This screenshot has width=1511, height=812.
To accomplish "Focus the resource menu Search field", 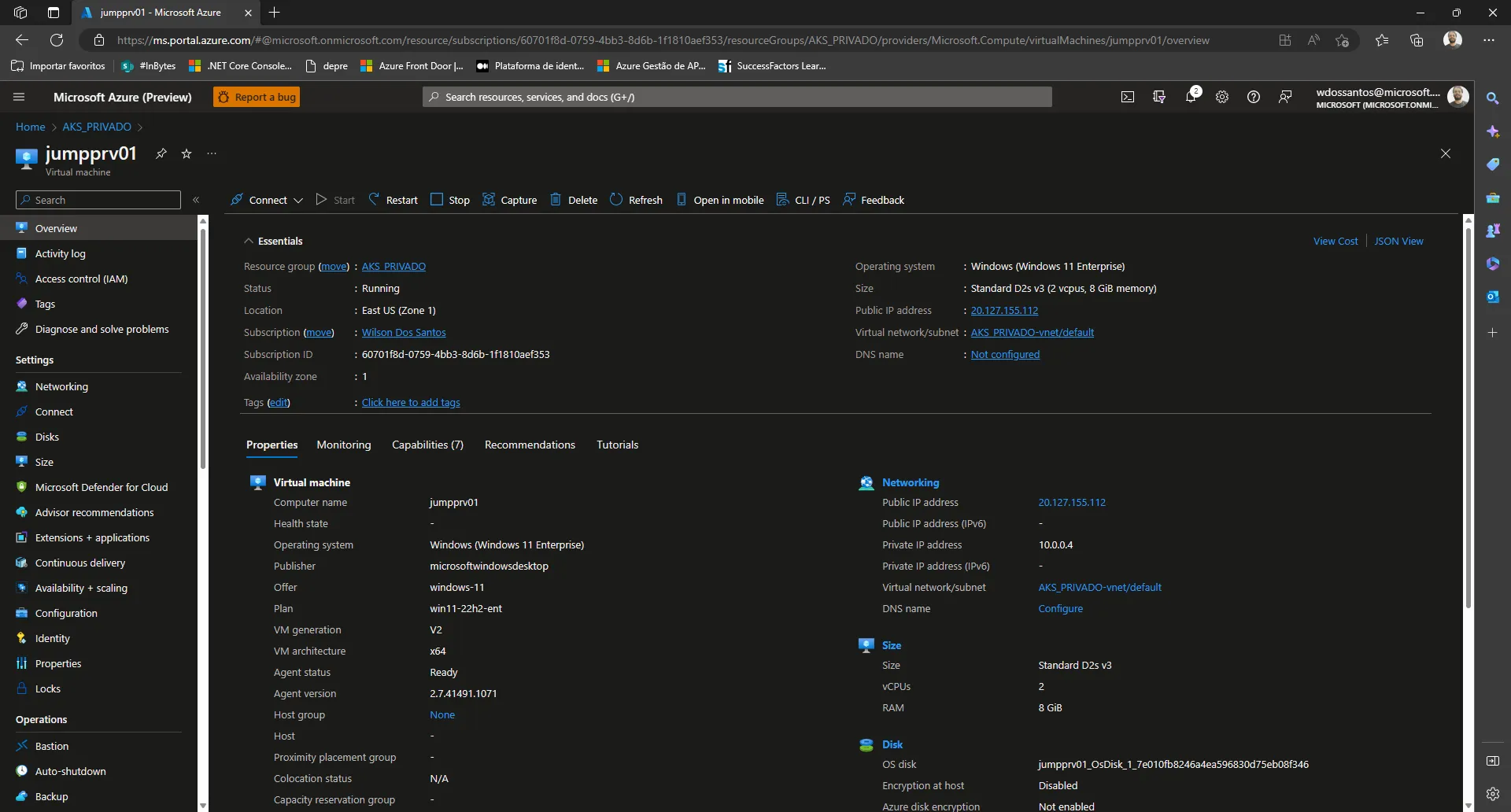I will tap(98, 200).
